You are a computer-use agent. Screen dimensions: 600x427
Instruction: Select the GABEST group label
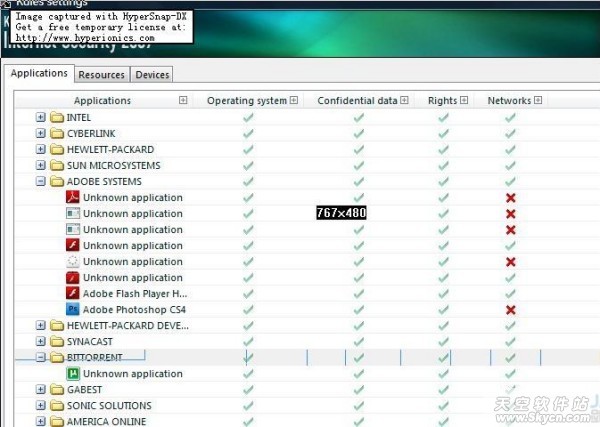point(85,390)
